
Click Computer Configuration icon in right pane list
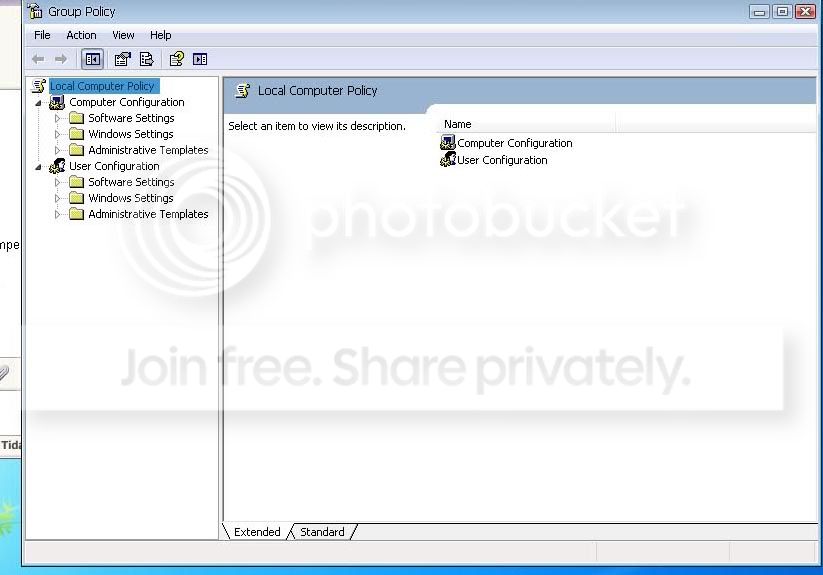pos(448,142)
